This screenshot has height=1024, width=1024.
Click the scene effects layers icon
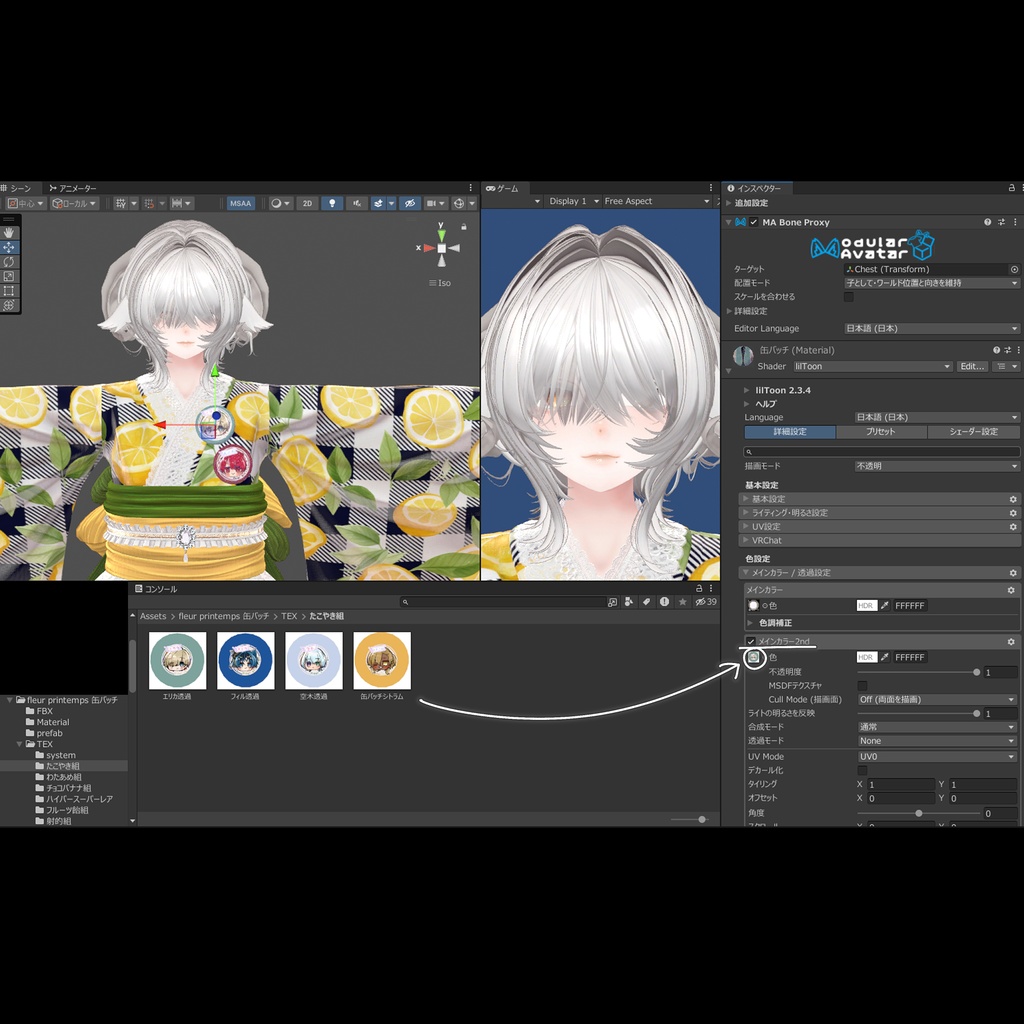click(x=378, y=203)
